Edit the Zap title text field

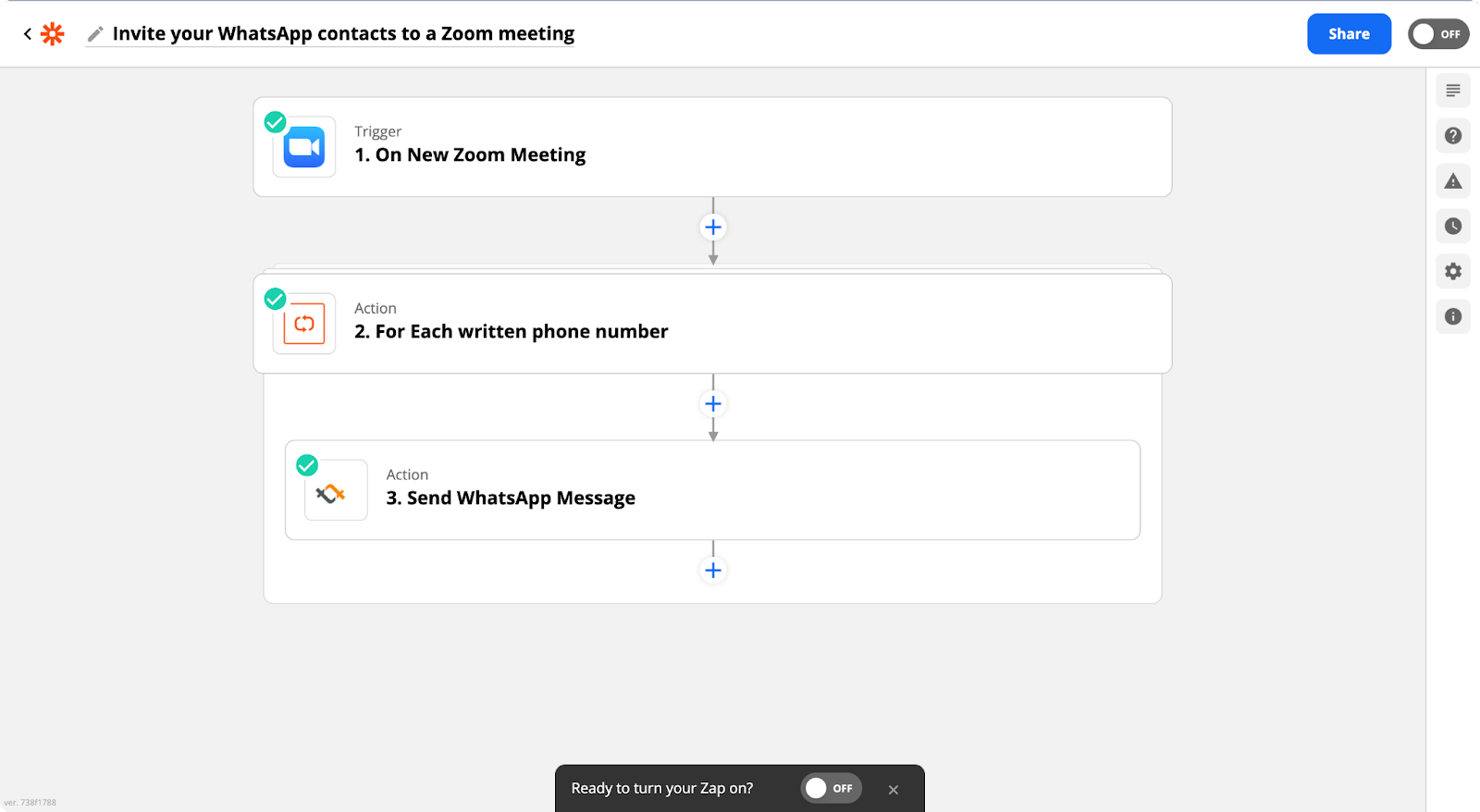coord(343,34)
